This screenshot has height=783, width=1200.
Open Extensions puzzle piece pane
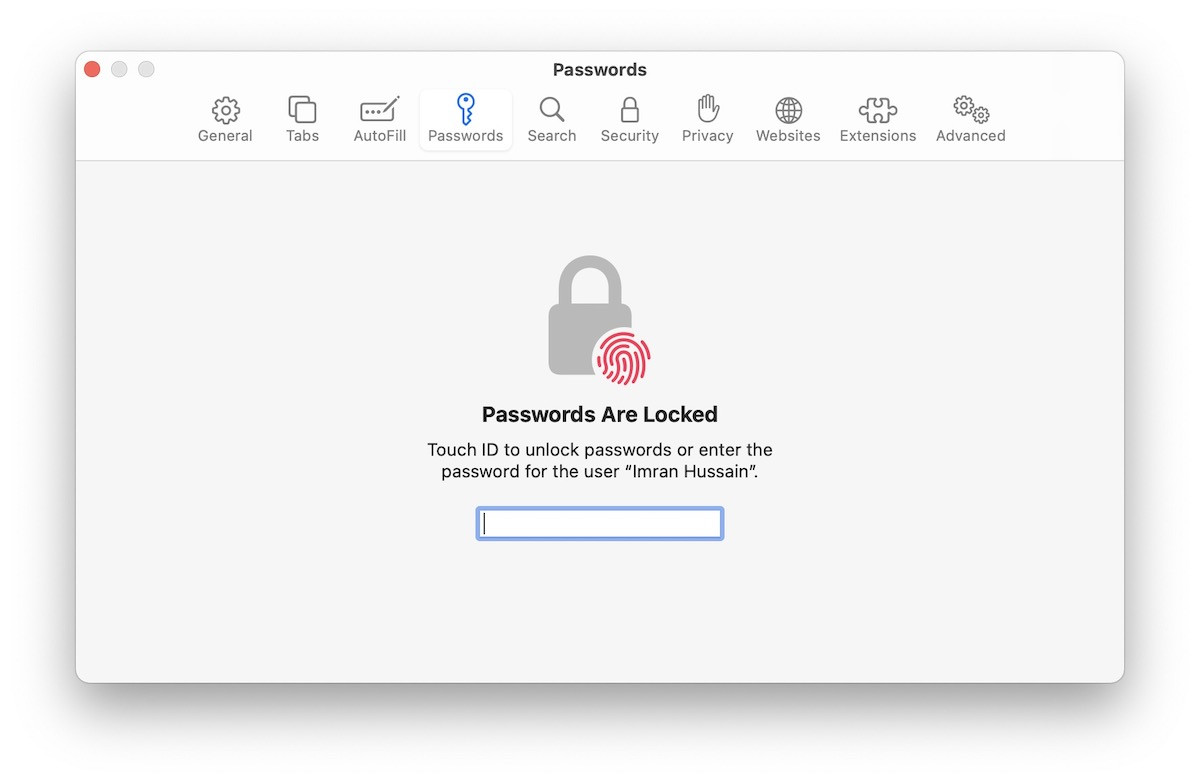pyautogui.click(x=878, y=110)
